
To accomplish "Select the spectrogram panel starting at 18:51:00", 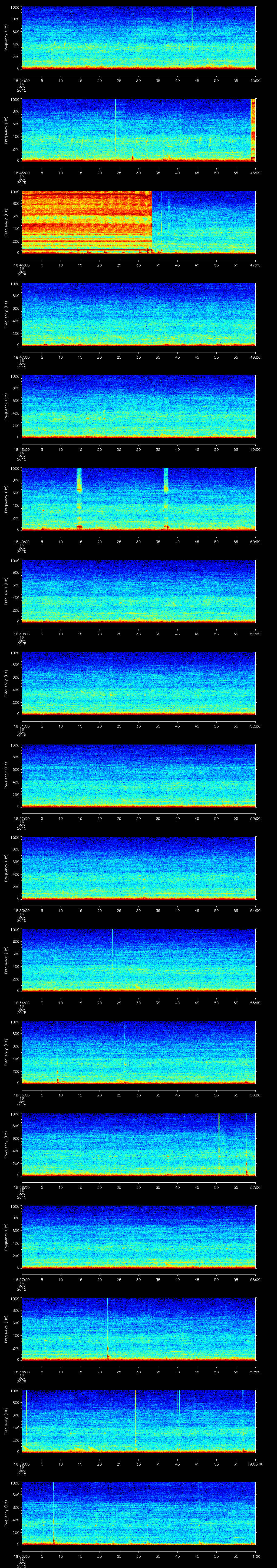I will click(138, 683).
